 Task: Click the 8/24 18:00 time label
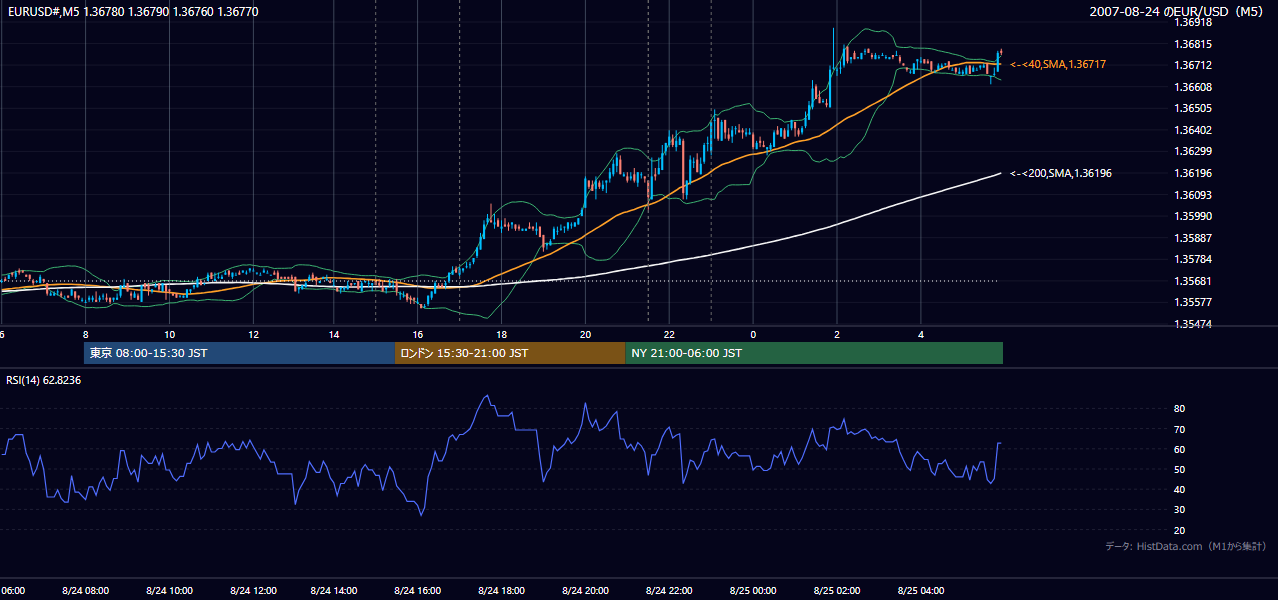coord(502,590)
